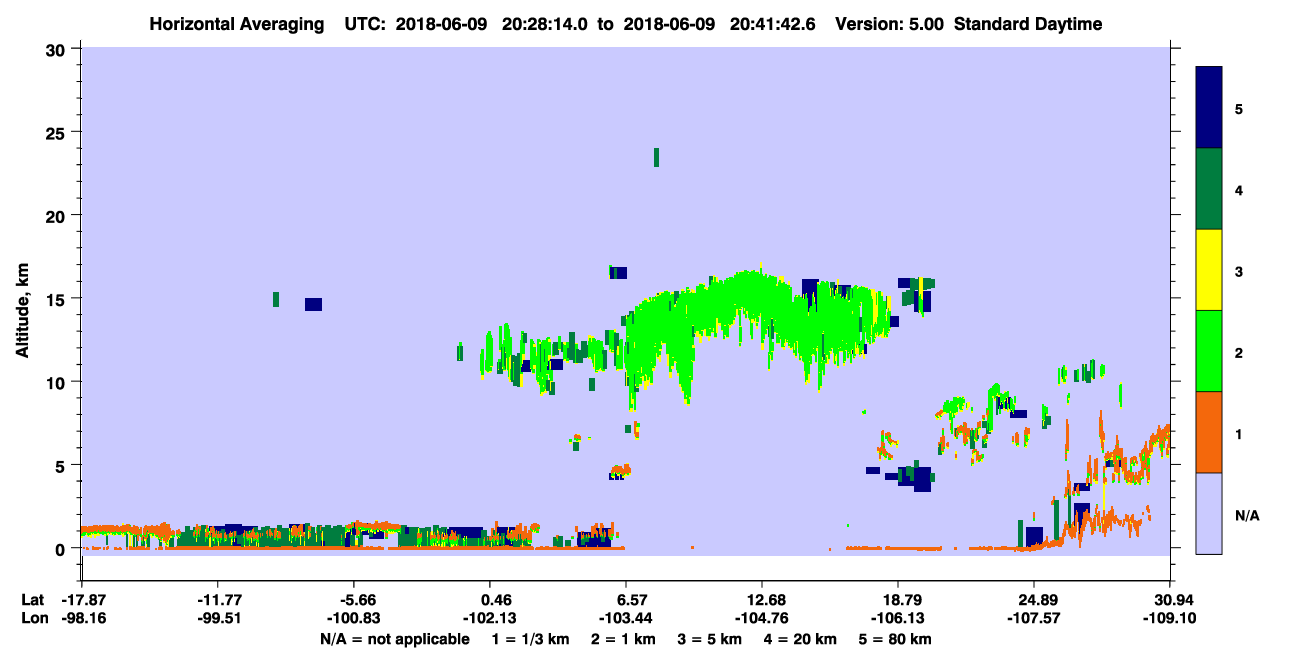Click the colorbar label N/A

click(1246, 515)
